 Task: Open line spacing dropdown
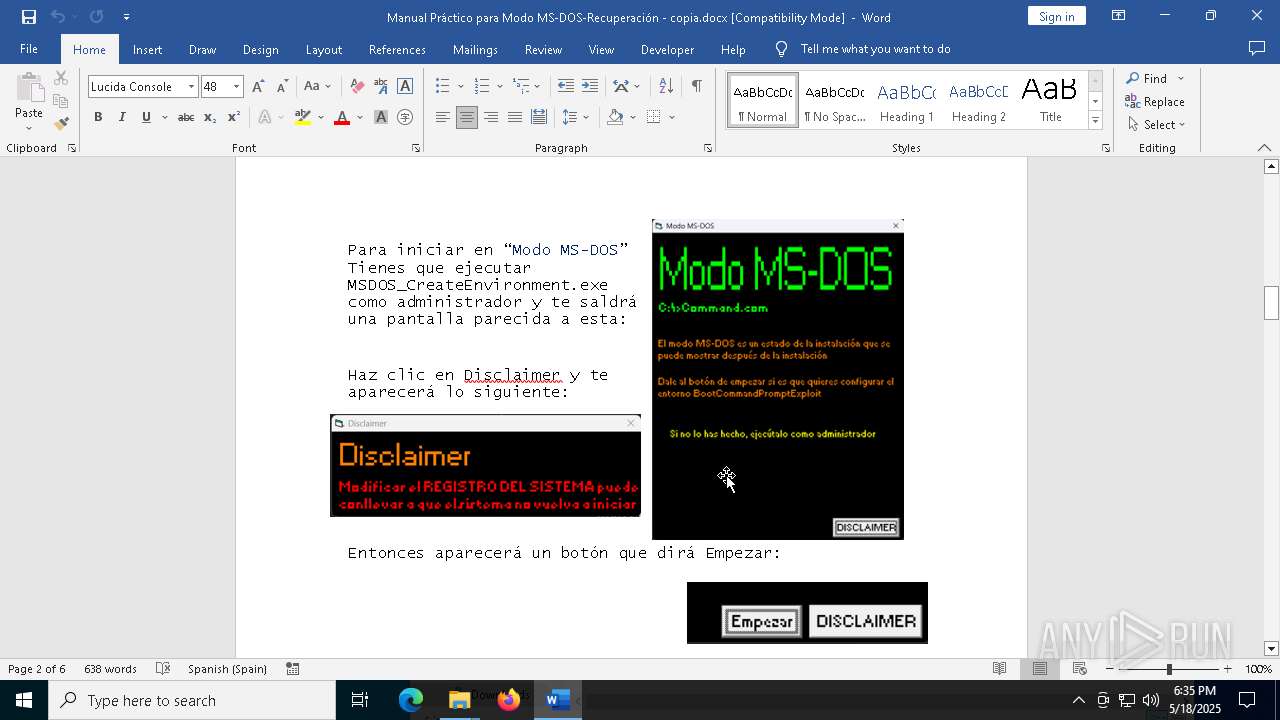coord(576,117)
